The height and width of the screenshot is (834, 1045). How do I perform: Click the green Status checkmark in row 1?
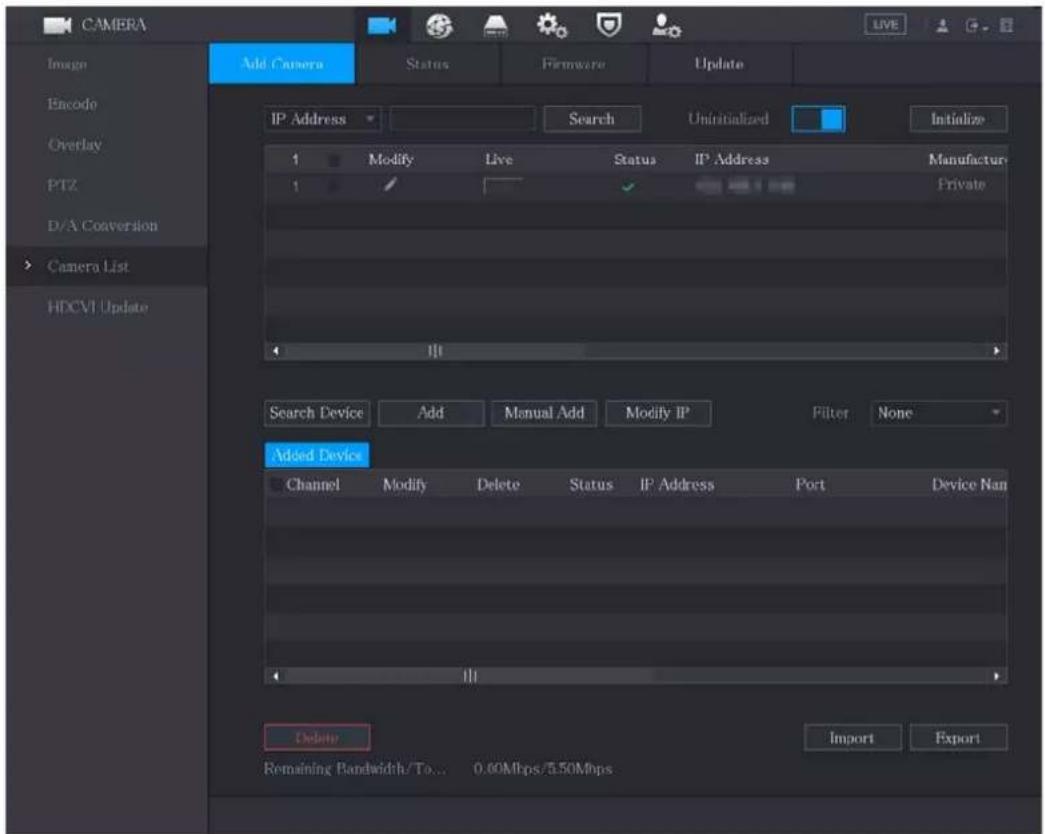click(628, 187)
